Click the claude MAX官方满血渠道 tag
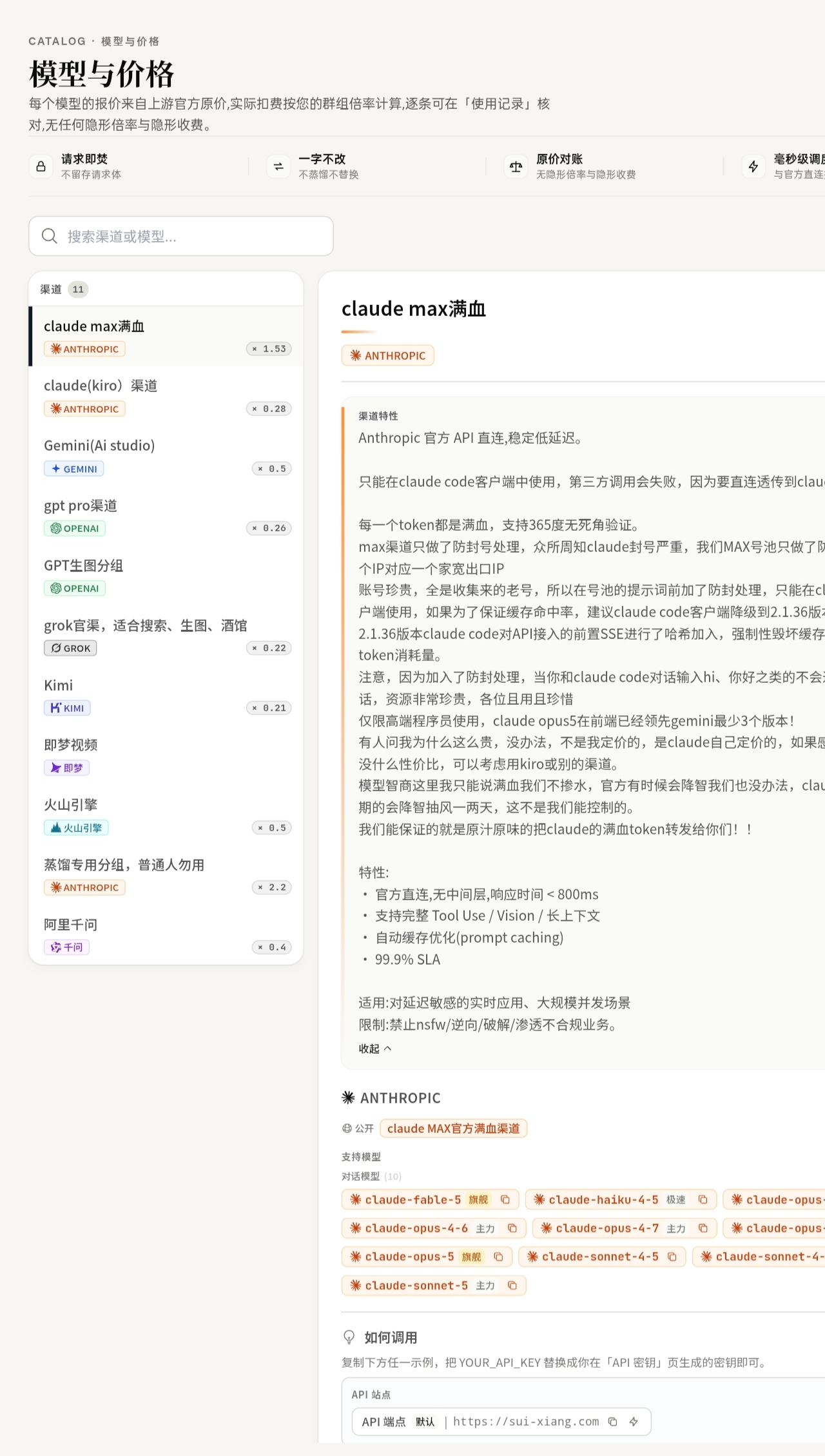Viewport: 825px width, 1456px height. [x=454, y=1128]
